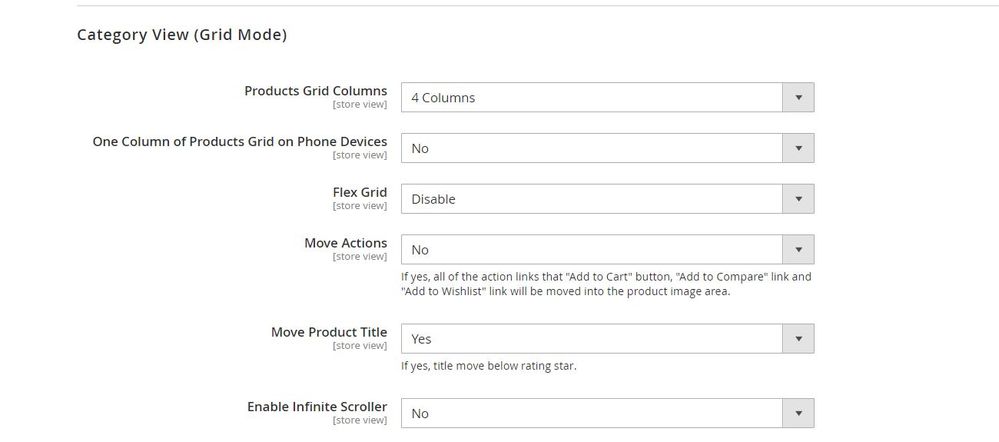The width and height of the screenshot is (999, 442).
Task: Open the Move Product Title select showing Yes
Action: [607, 339]
